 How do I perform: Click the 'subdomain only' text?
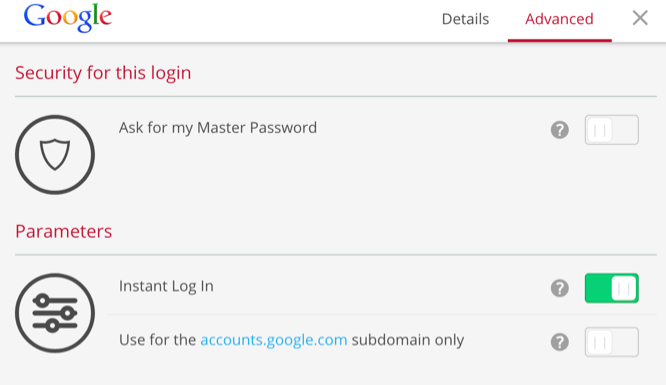tap(408, 340)
